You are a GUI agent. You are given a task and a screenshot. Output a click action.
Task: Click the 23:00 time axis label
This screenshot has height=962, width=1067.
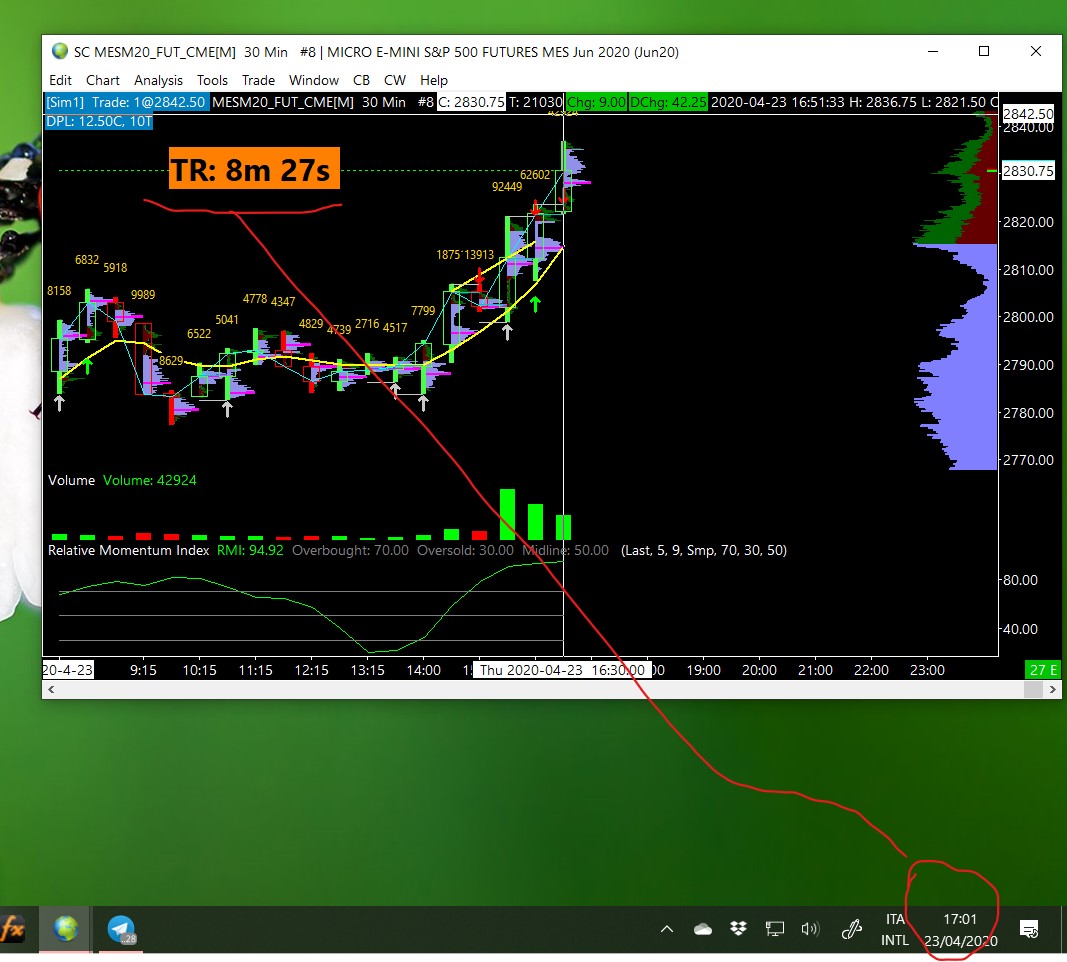927,670
